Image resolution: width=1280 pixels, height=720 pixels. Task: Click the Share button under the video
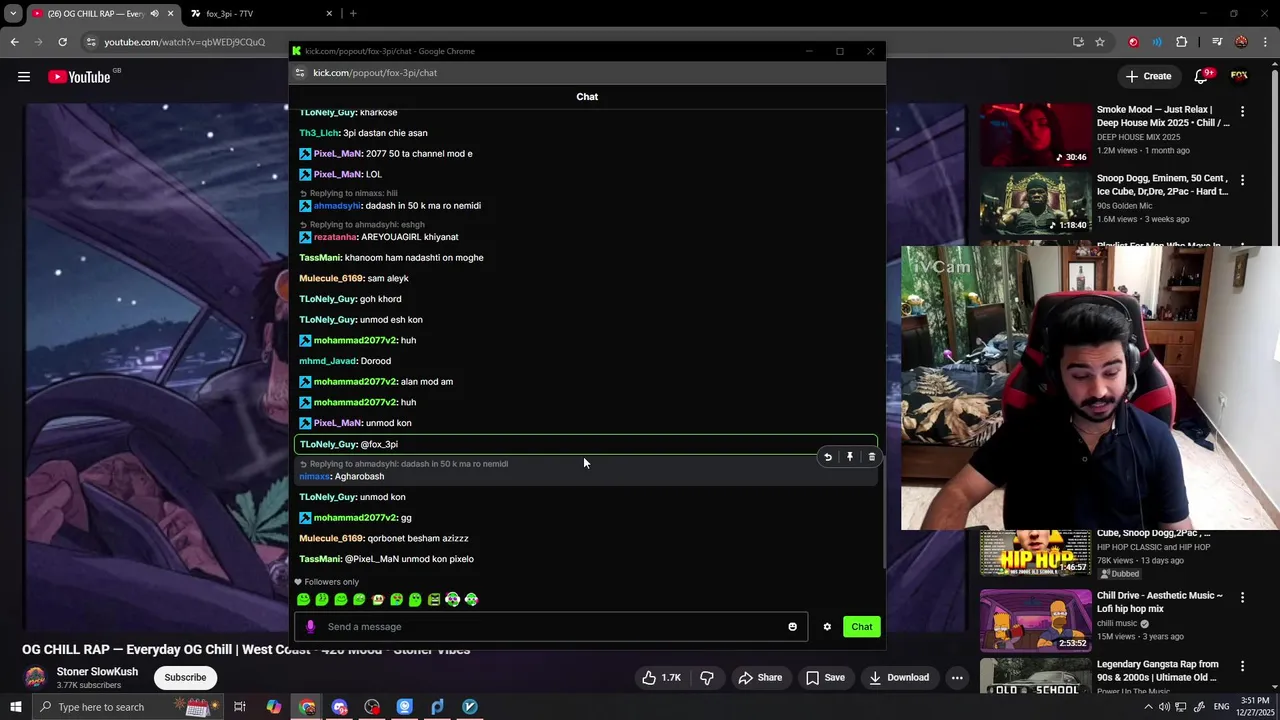760,678
